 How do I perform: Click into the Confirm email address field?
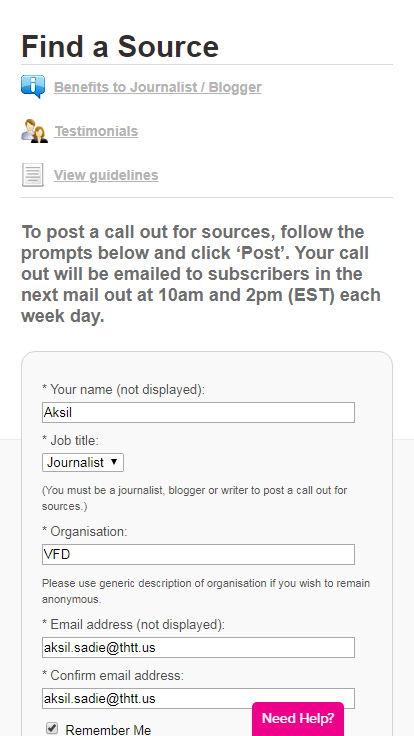click(198, 698)
